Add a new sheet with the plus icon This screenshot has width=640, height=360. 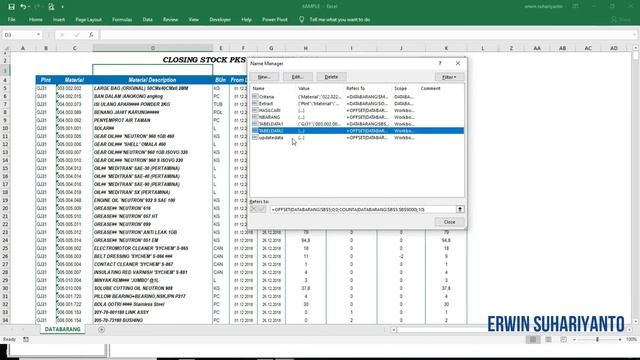pos(101,329)
